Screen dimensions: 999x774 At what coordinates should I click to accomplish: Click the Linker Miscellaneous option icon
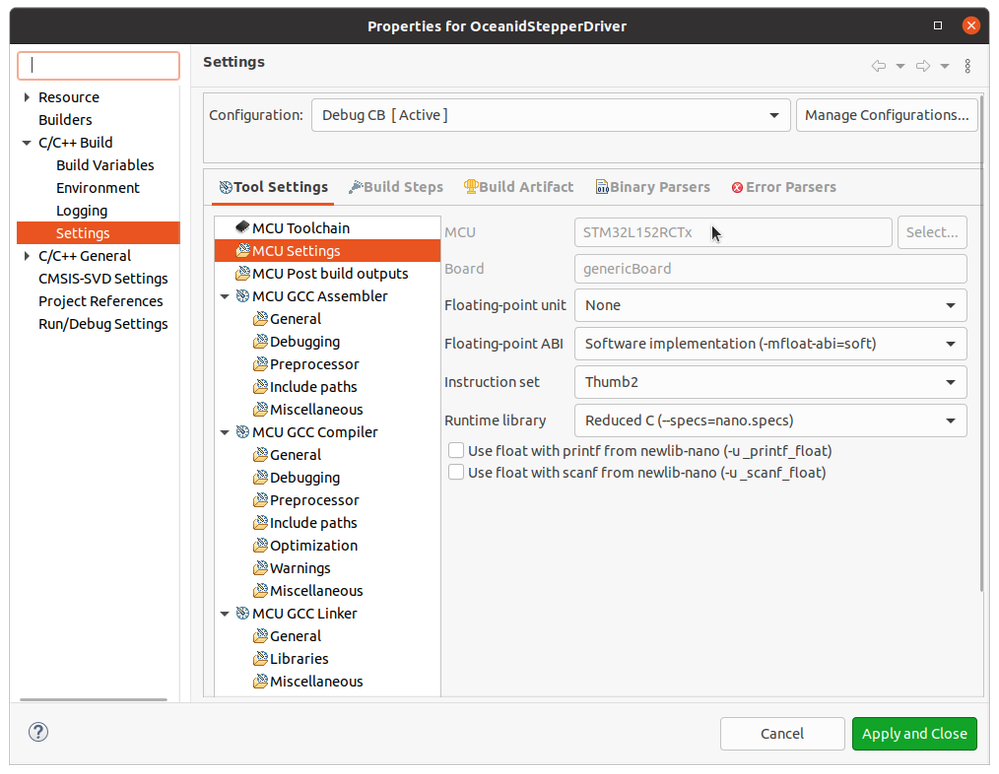tap(260, 681)
